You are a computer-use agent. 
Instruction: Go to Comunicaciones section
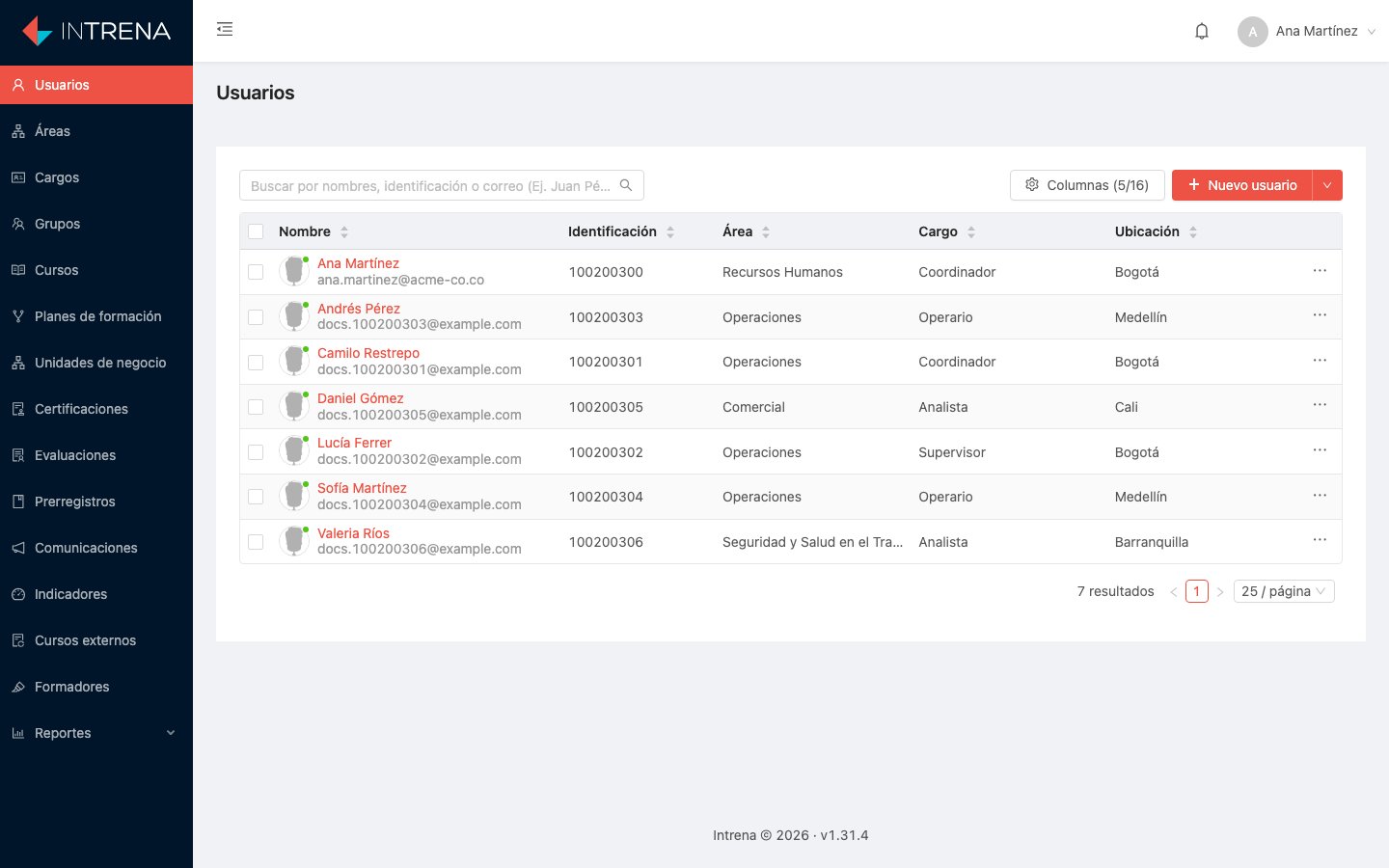96,548
